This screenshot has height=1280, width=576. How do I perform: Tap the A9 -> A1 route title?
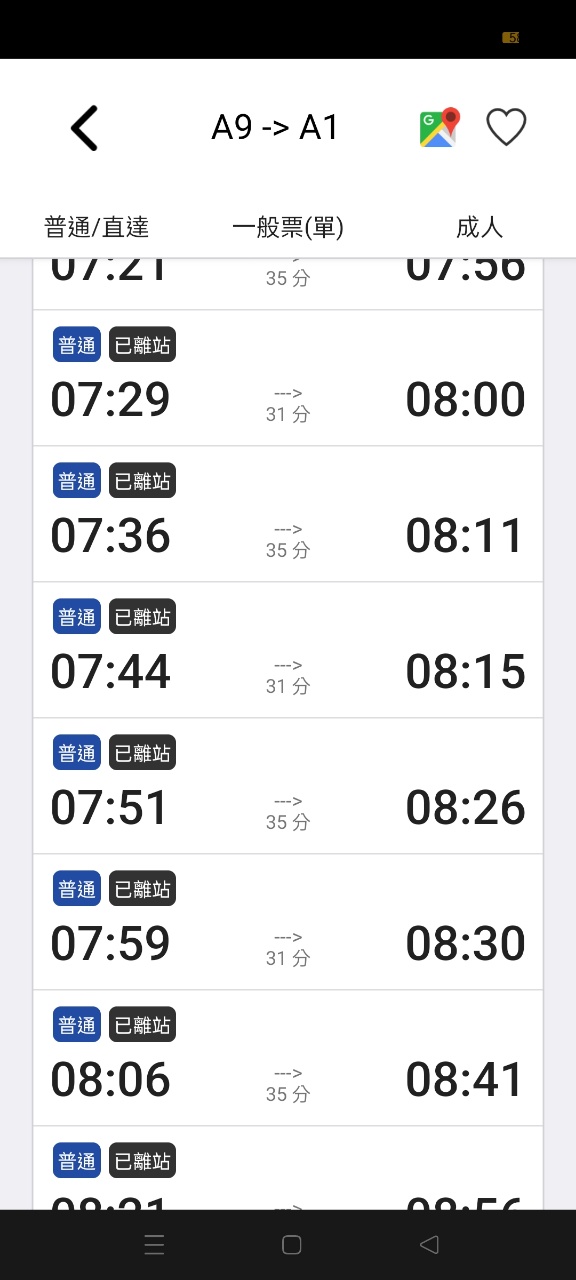point(275,128)
